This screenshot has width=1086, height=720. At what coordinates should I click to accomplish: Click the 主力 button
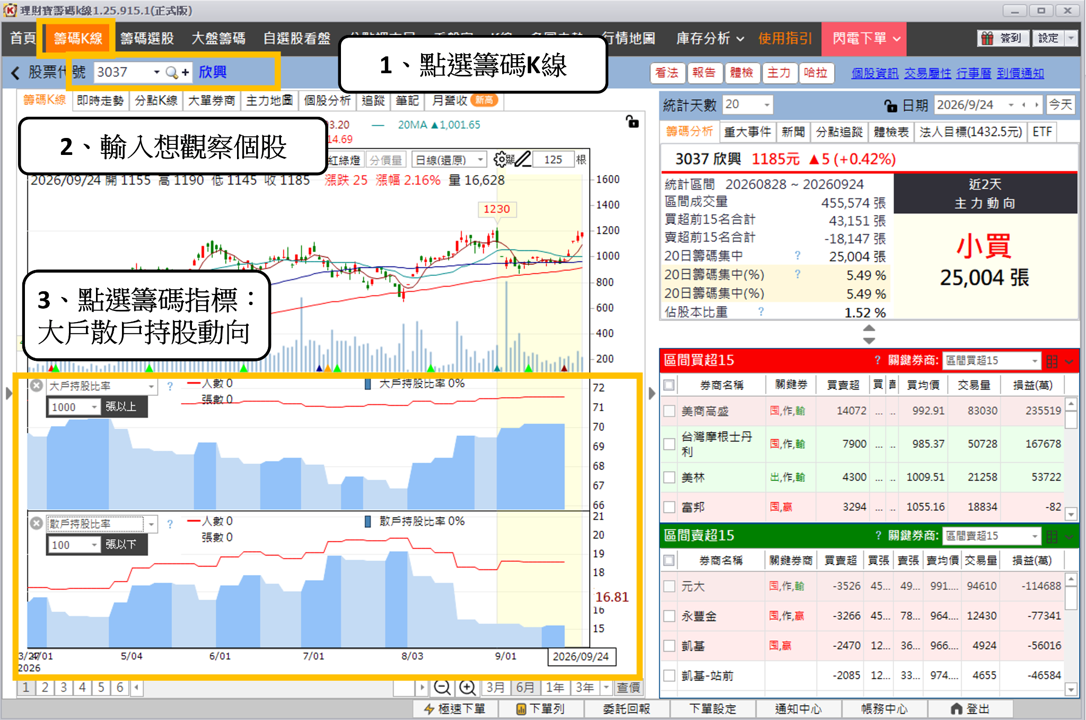tap(778, 73)
